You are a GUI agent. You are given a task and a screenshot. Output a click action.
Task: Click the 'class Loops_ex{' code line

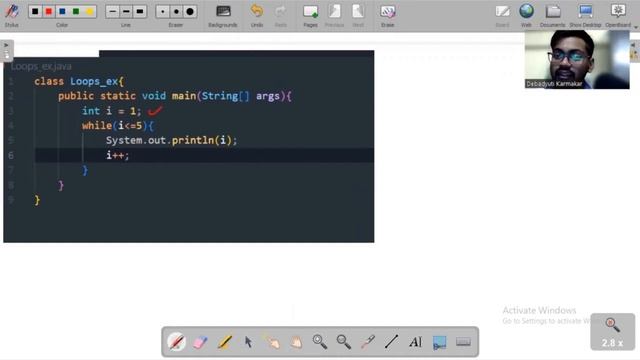79,81
